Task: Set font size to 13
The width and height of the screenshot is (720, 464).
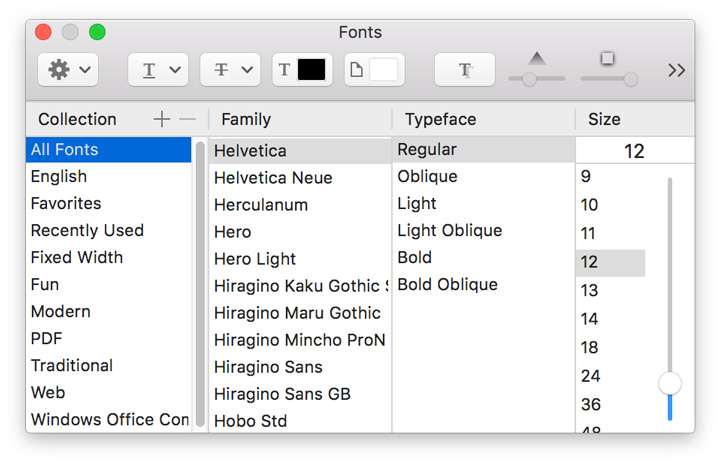Action: coord(611,291)
